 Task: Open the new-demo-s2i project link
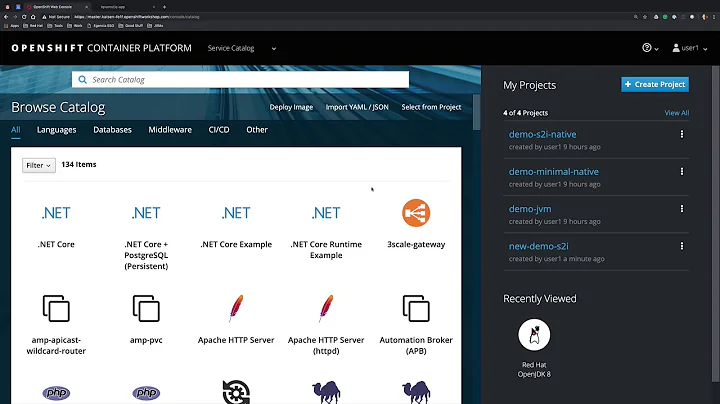tap(538, 246)
